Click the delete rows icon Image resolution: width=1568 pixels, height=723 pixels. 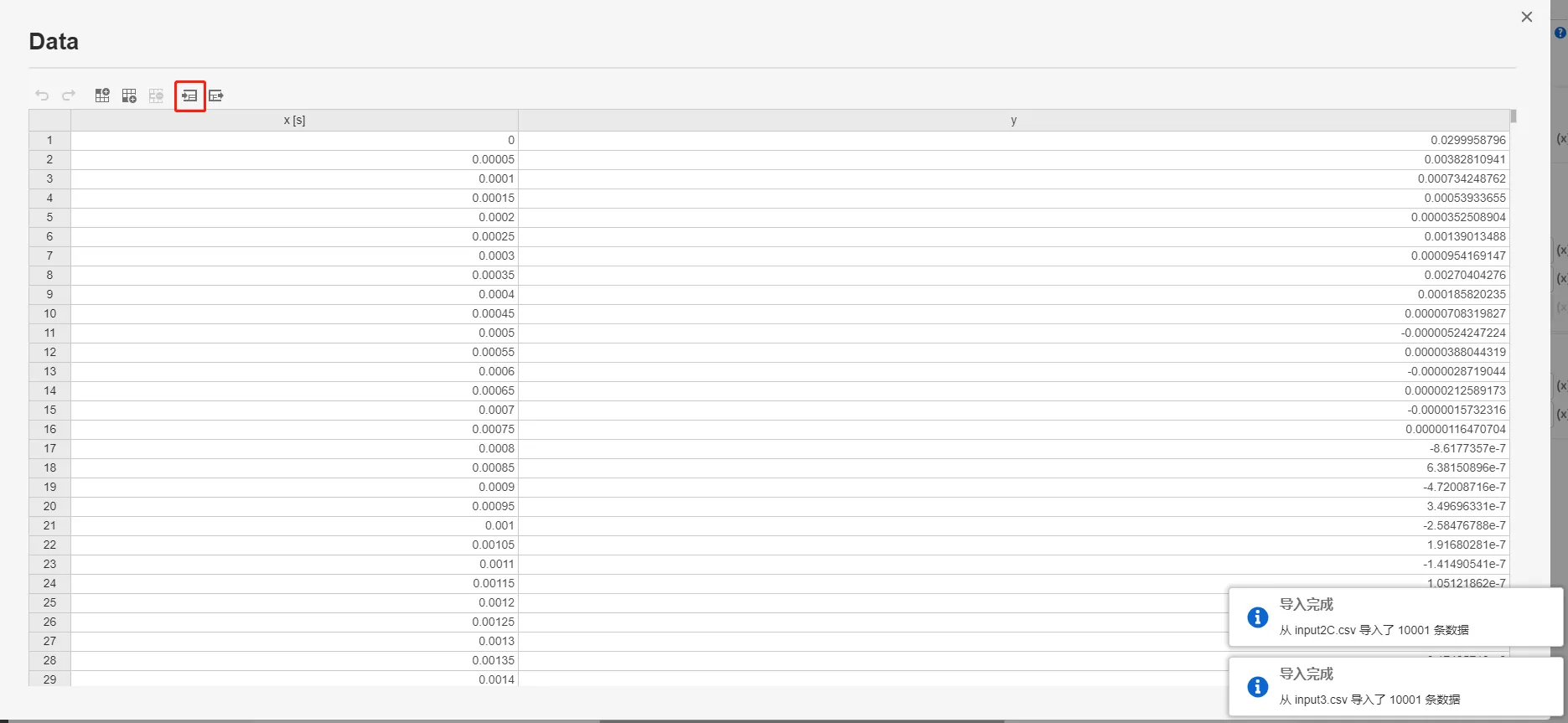tap(156, 96)
